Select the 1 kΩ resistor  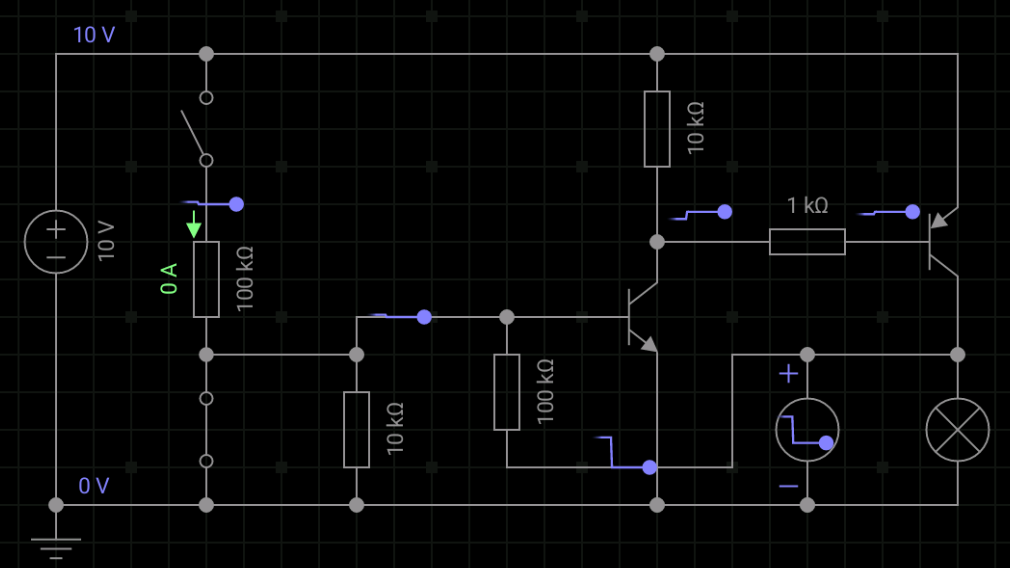click(x=807, y=241)
